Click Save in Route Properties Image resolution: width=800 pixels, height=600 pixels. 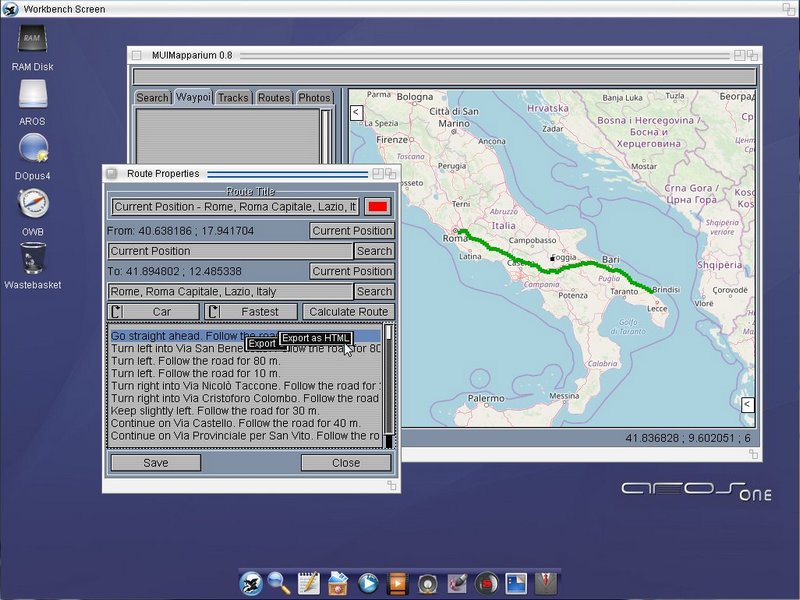(155, 463)
